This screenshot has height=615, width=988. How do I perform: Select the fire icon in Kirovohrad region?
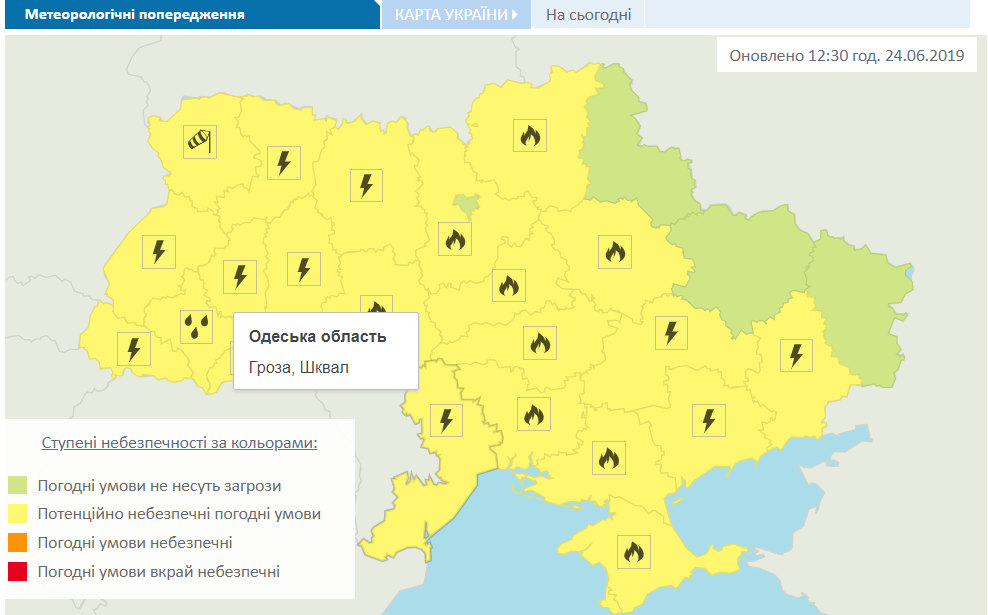pyautogui.click(x=540, y=343)
